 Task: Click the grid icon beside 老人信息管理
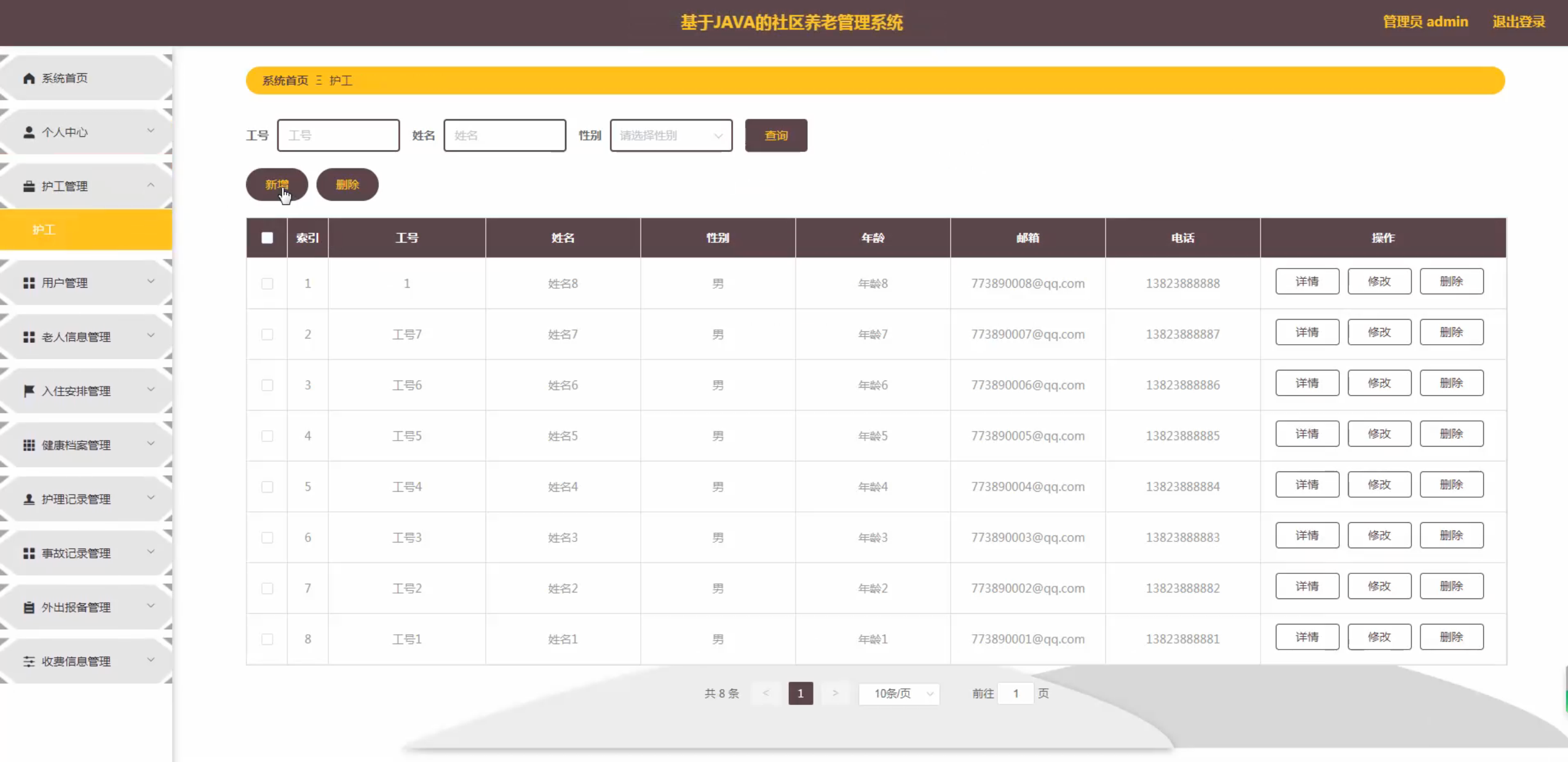[29, 337]
